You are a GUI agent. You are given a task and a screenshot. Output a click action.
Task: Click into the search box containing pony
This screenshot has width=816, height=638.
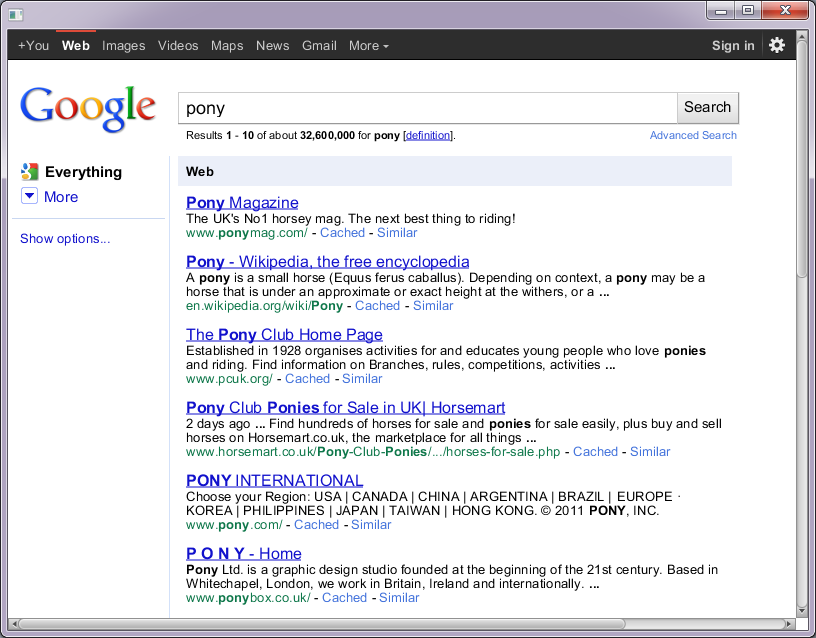coord(427,108)
